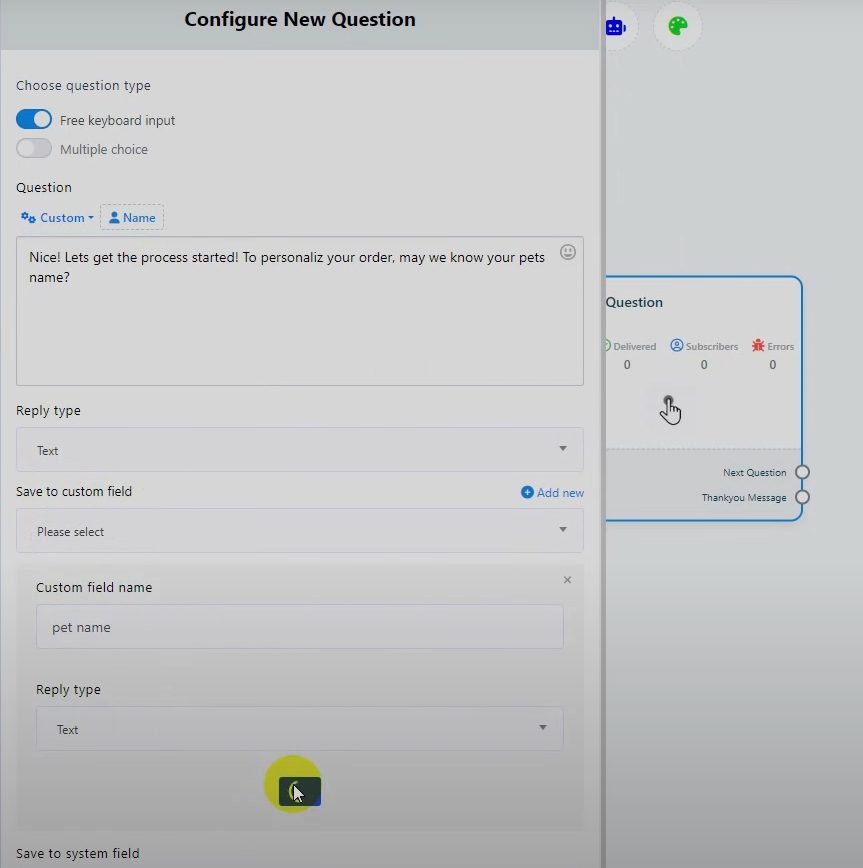Insert the Name variable tag
Viewport: 863px width, 868px height.
[x=132, y=217]
